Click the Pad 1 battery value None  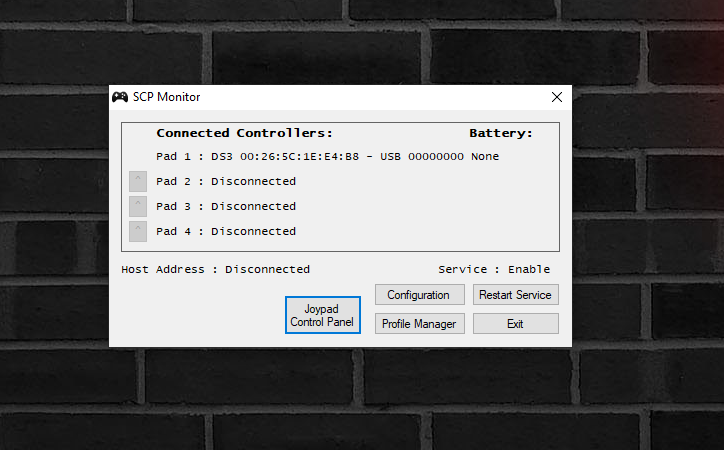(x=485, y=157)
